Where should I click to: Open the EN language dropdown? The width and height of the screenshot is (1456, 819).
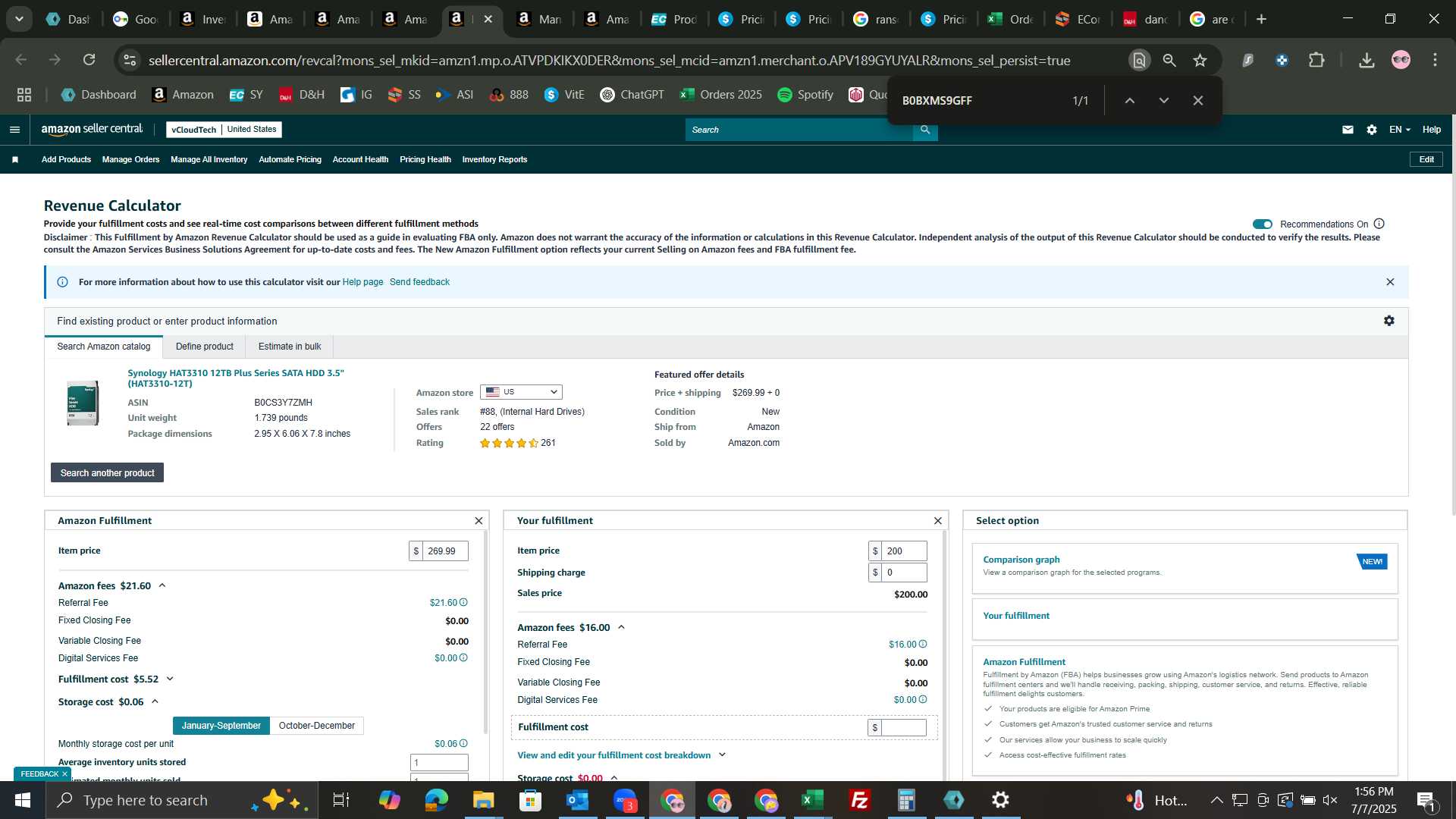point(1400,130)
